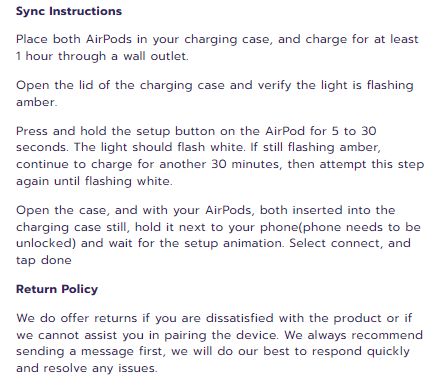This screenshot has height=381, width=442.
Task: Click the paragraph starting 'Open the lid'
Action: tap(215, 93)
